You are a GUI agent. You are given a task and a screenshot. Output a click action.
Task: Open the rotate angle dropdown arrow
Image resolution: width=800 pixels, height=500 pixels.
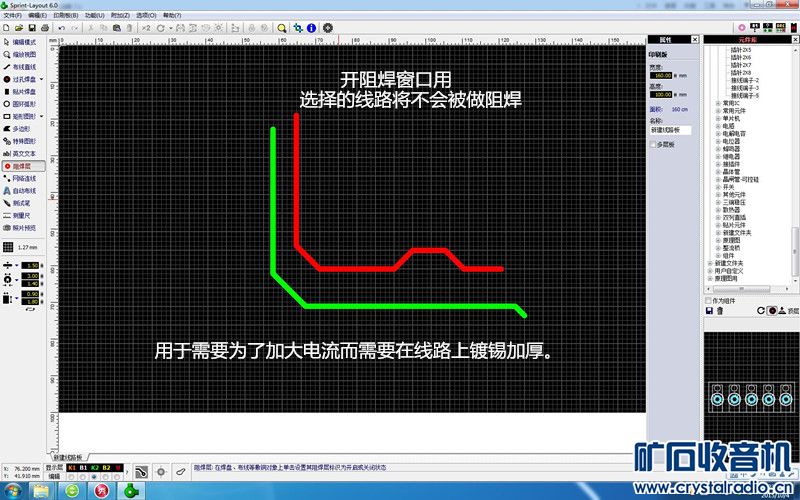pos(170,29)
